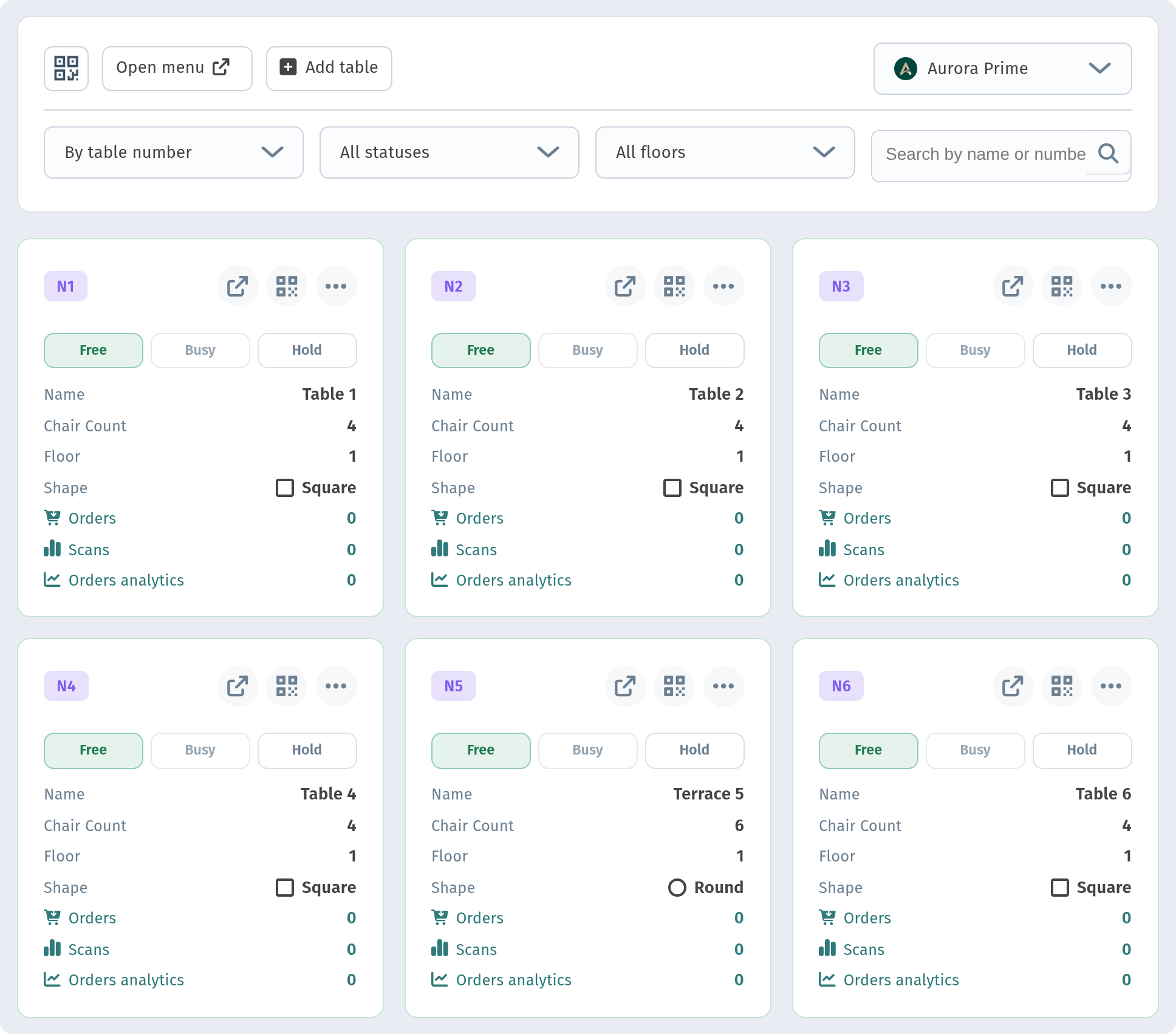Set Table 2 status to Hold
1176x1034 pixels.
coord(694,351)
